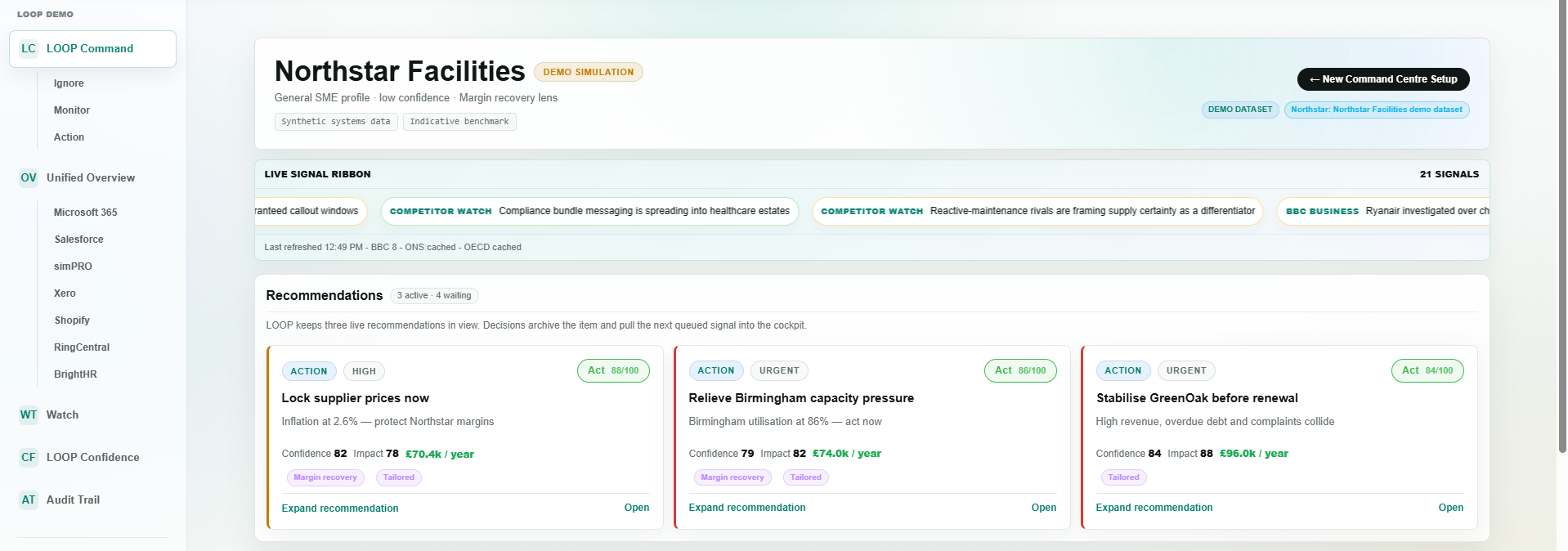1568x551 pixels.
Task: Open Reactive-maintenance rivals competitor watch signal
Action: [1037, 211]
